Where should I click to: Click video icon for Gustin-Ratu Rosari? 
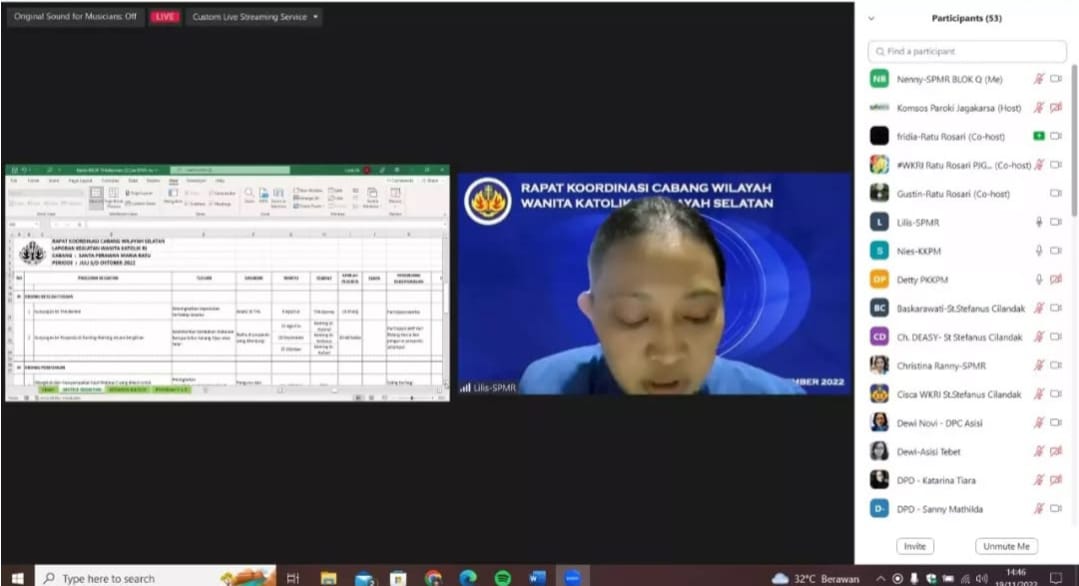1056,193
